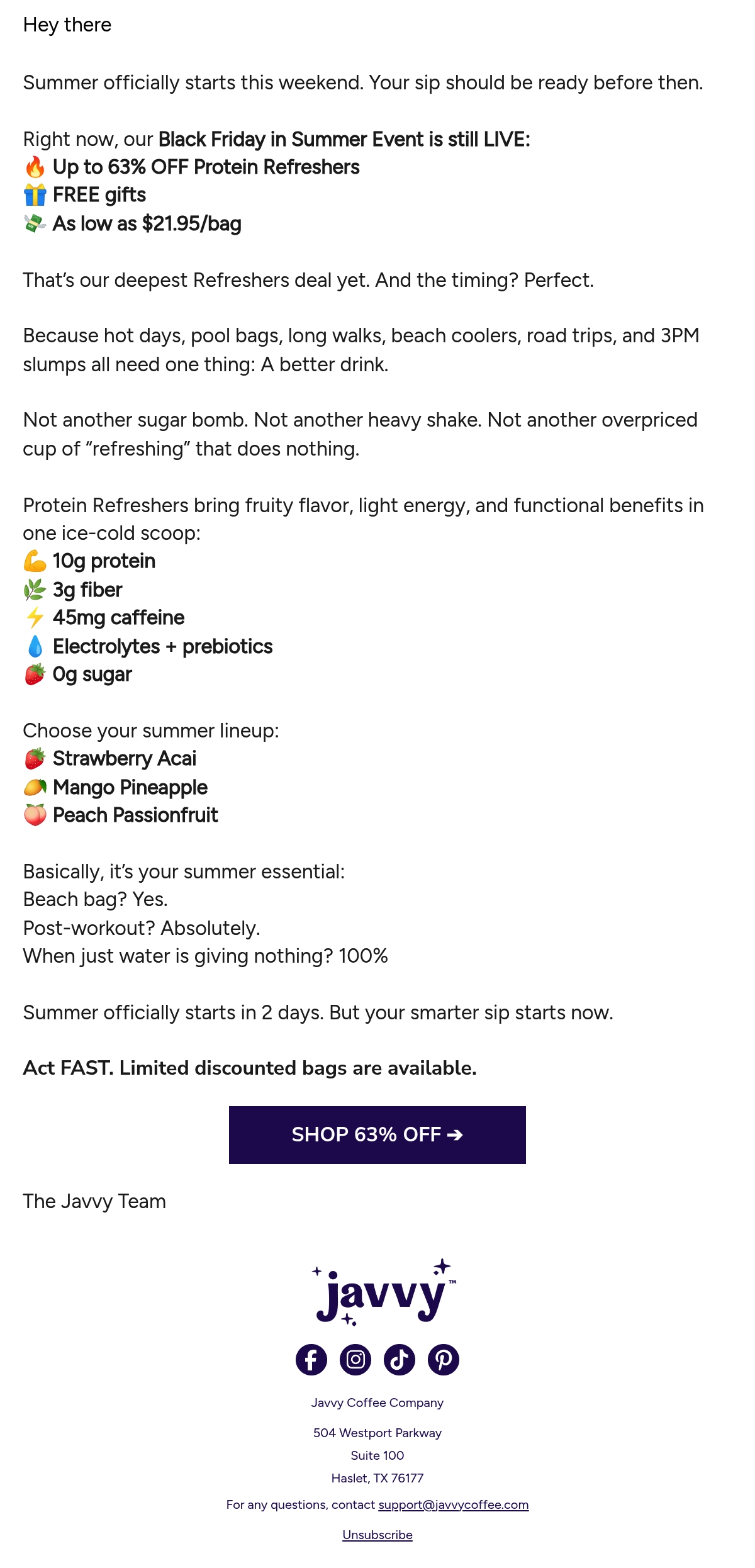Viewport: 755px width, 1568px height.
Task: Click the water droplet emoji by Electrolytes
Action: tap(35, 646)
